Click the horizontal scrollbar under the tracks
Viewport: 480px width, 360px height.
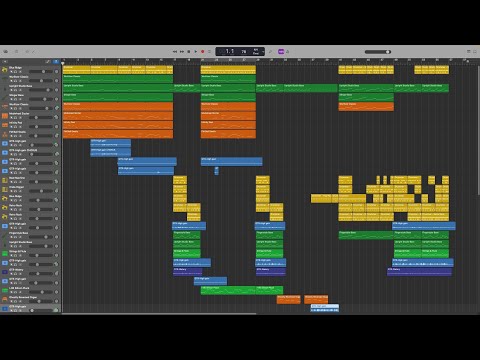(159, 314)
